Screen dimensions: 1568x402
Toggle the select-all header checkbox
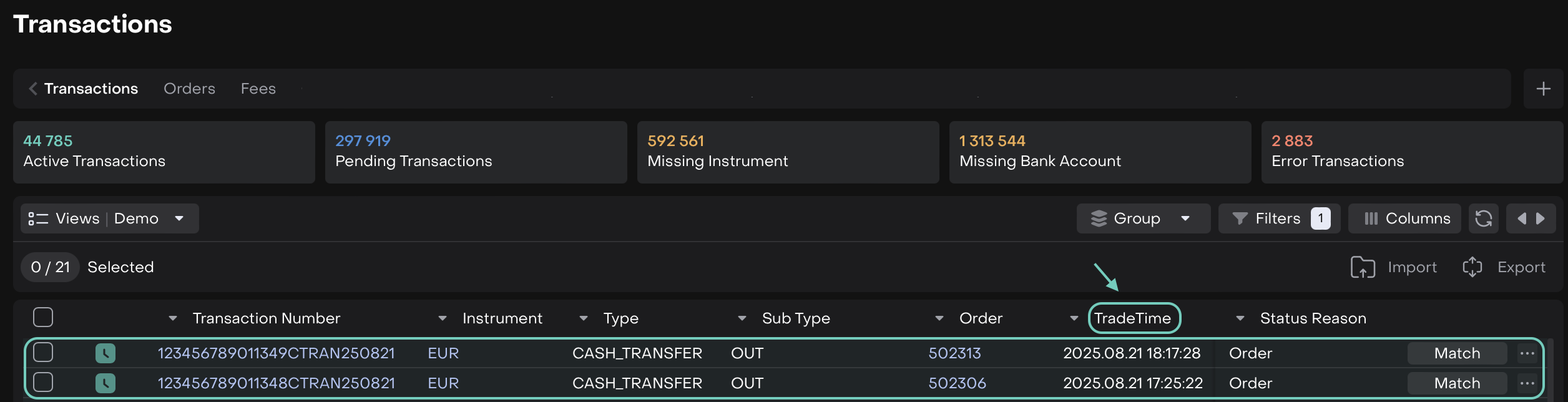pyautogui.click(x=43, y=318)
